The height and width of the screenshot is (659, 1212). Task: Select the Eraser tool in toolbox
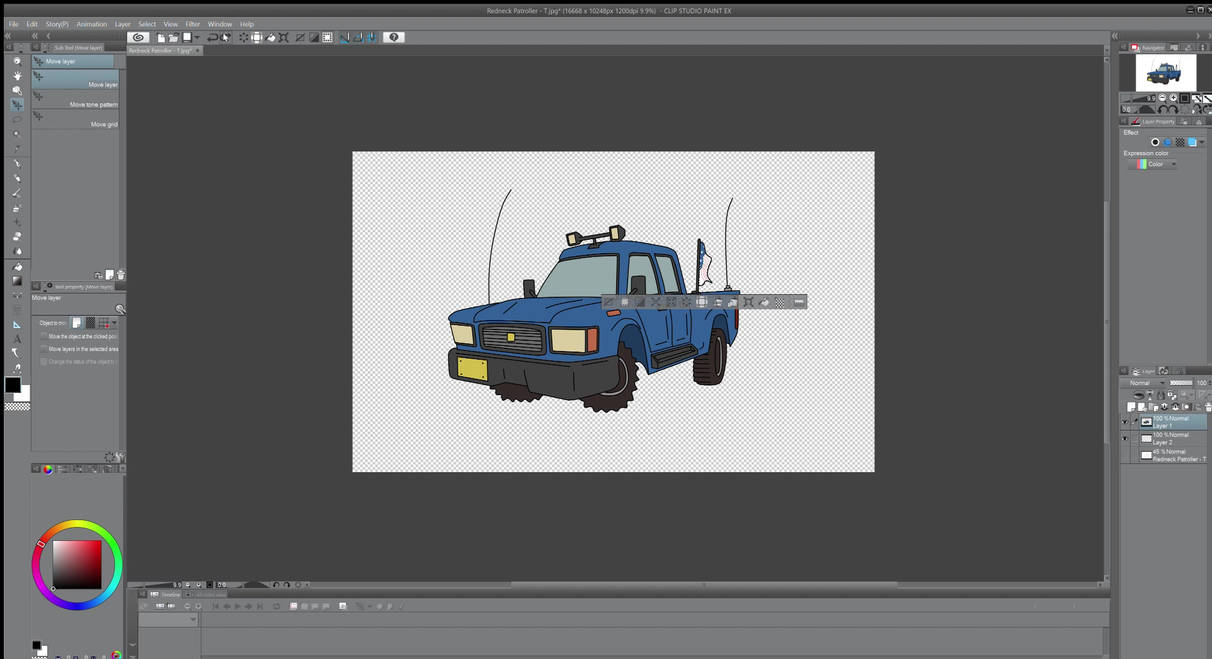[x=17, y=237]
